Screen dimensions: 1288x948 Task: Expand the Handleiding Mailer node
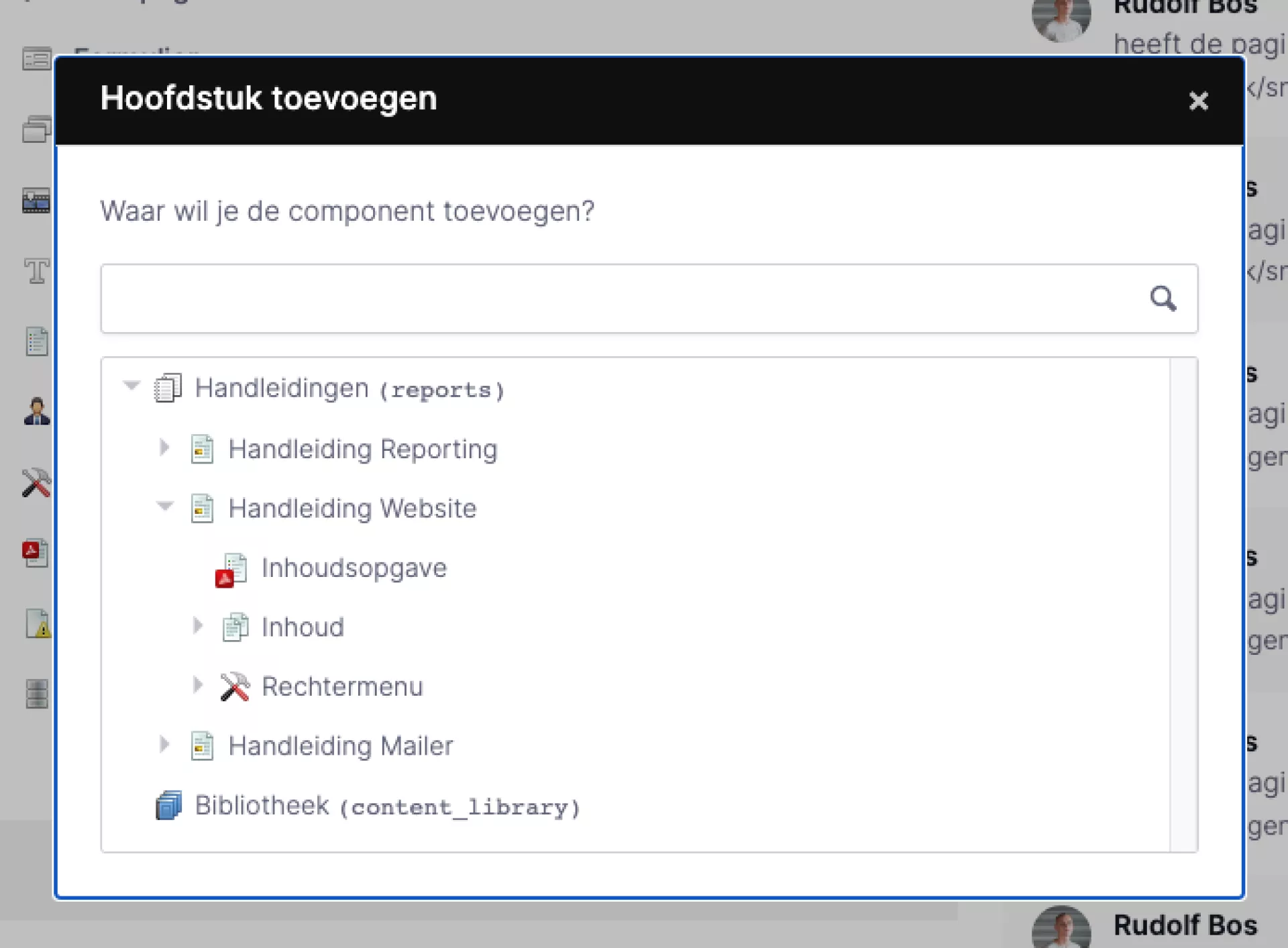click(164, 744)
